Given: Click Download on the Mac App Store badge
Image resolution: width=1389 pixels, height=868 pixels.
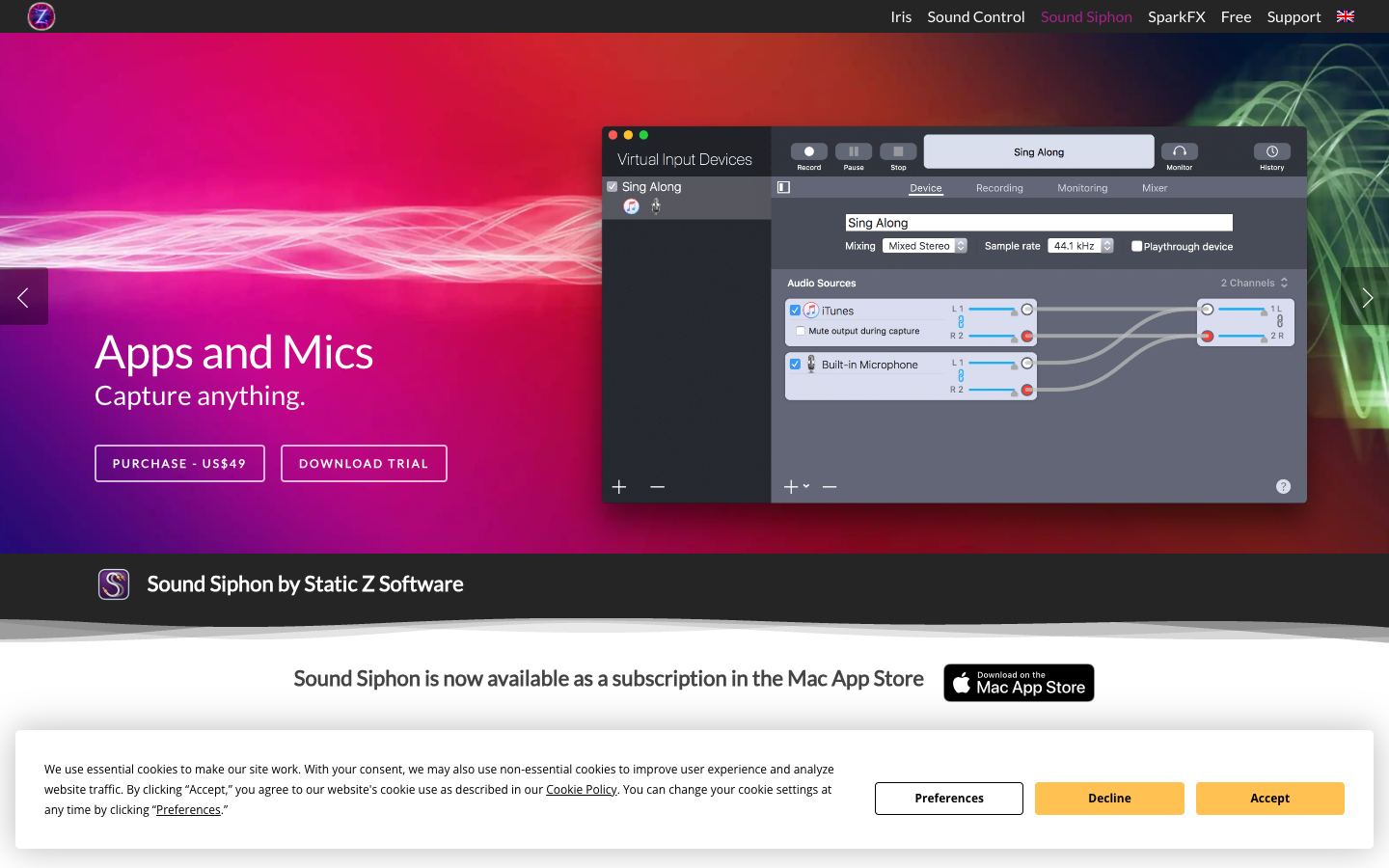Looking at the screenshot, I should (x=1019, y=683).
